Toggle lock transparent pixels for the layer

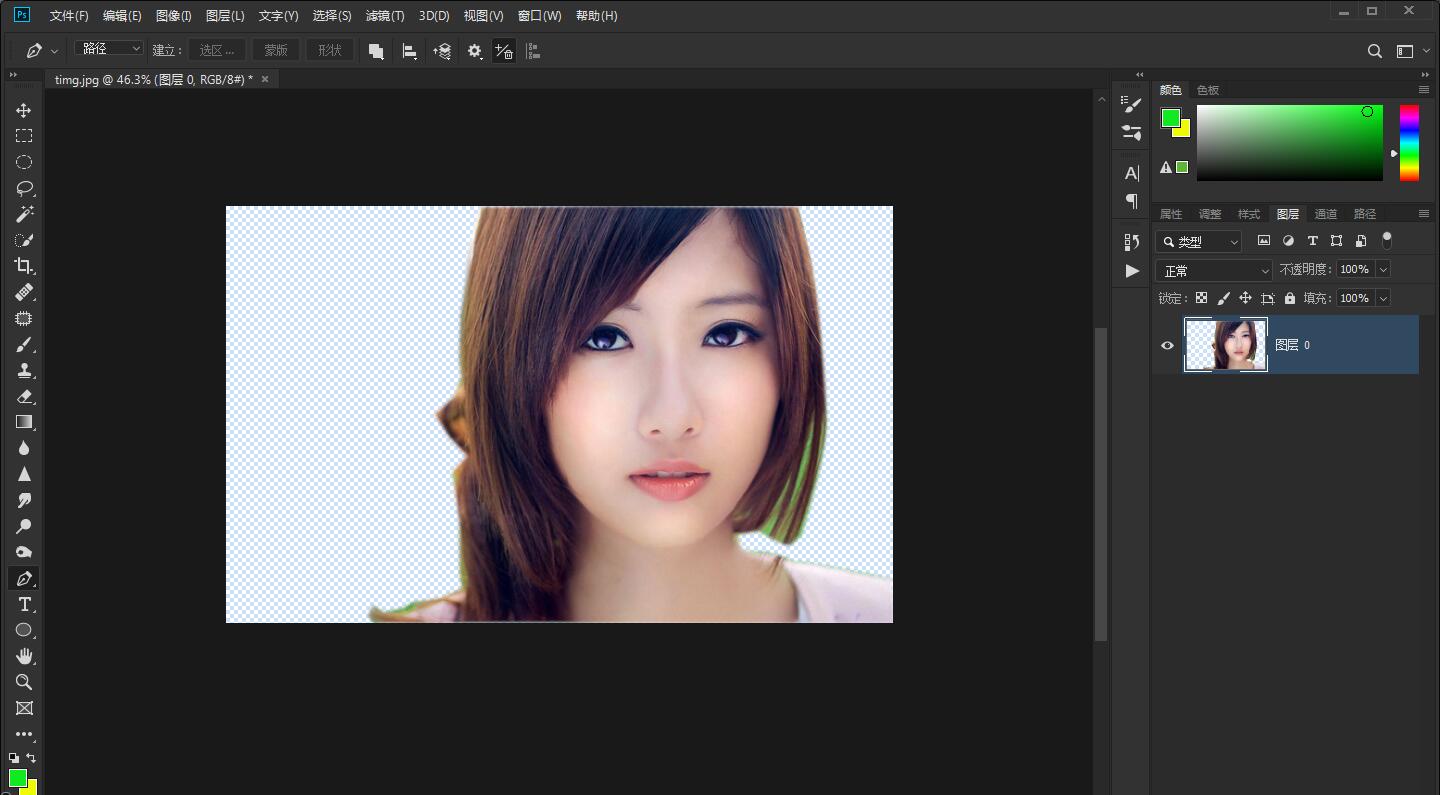(1201, 298)
